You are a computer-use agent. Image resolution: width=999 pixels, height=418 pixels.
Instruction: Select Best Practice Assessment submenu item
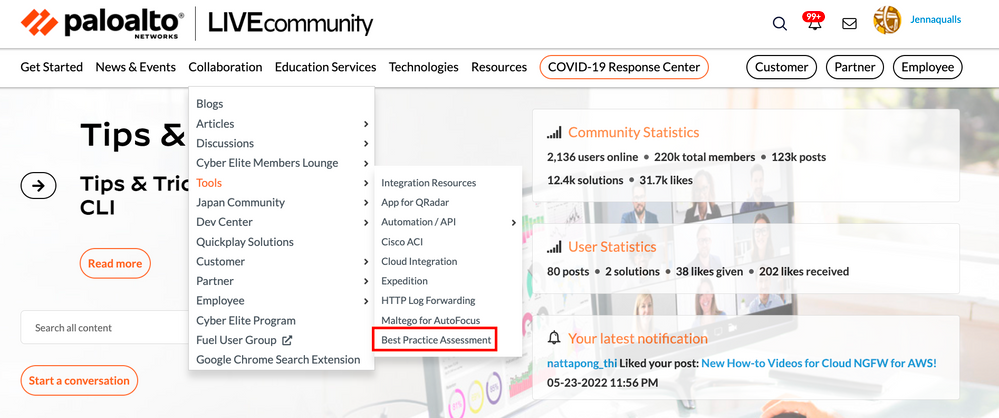(x=436, y=340)
